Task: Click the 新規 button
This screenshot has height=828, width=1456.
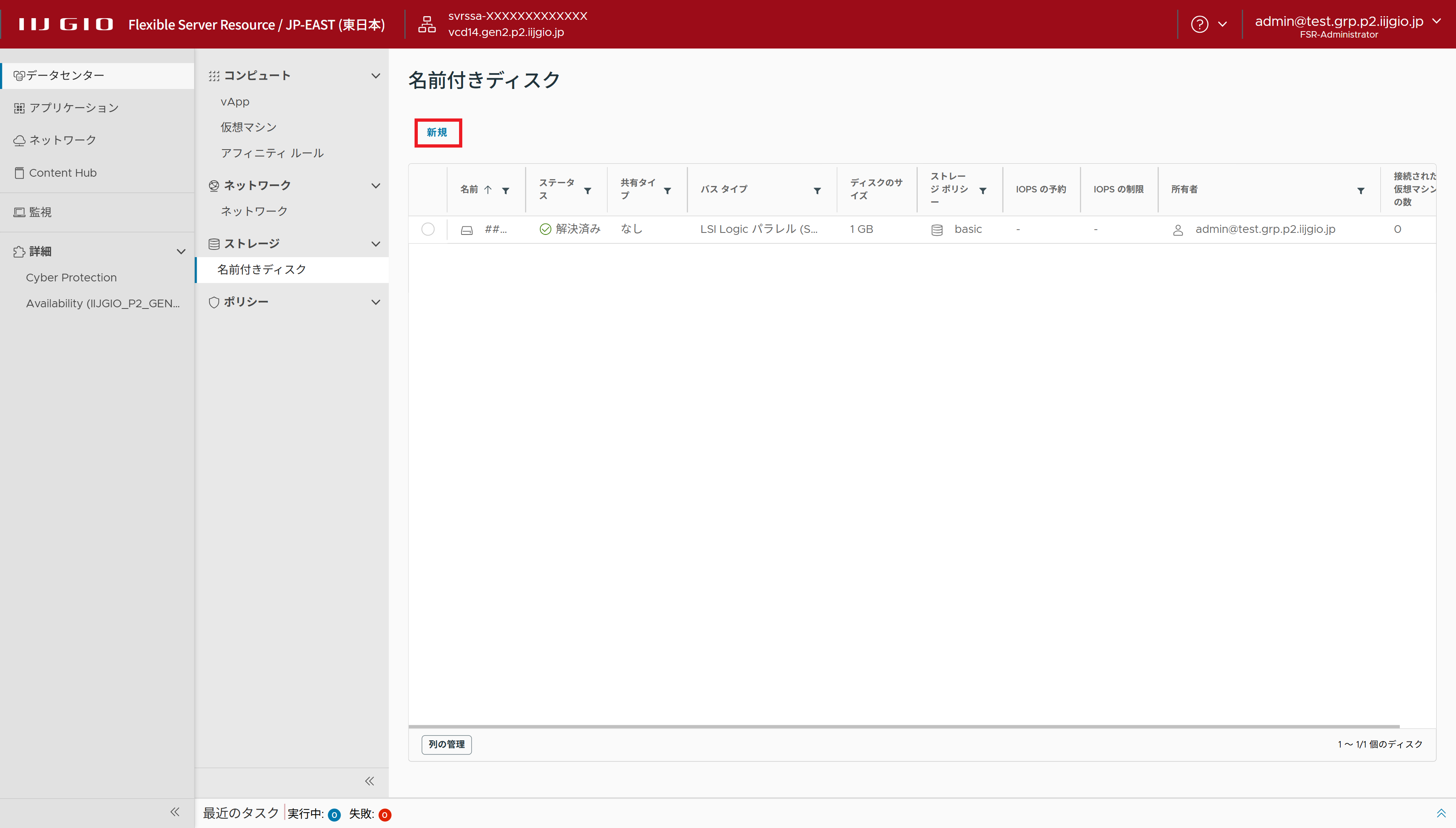Action: point(437,133)
